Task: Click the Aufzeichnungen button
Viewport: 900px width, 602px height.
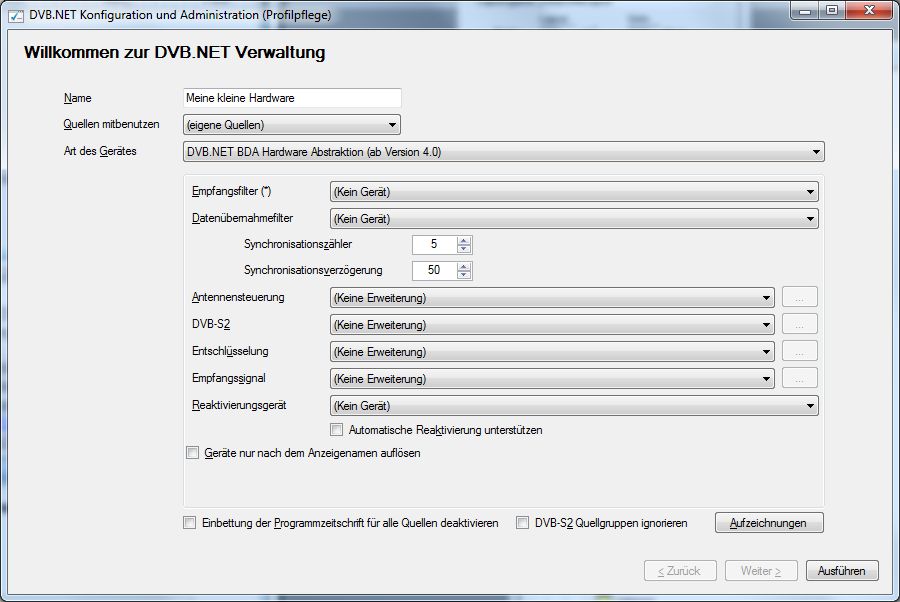Action: (x=768, y=523)
